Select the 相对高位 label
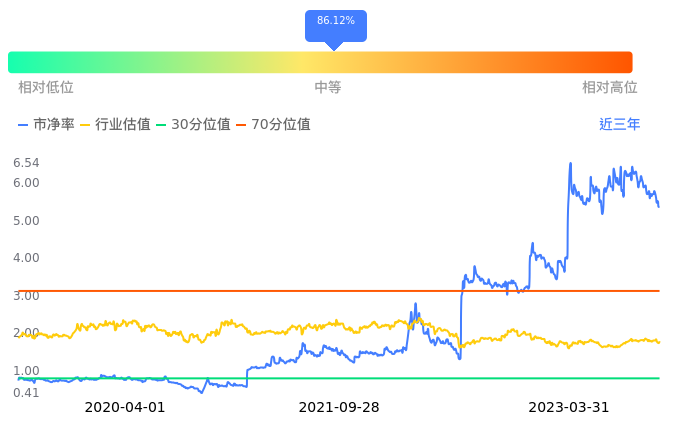 609,88
